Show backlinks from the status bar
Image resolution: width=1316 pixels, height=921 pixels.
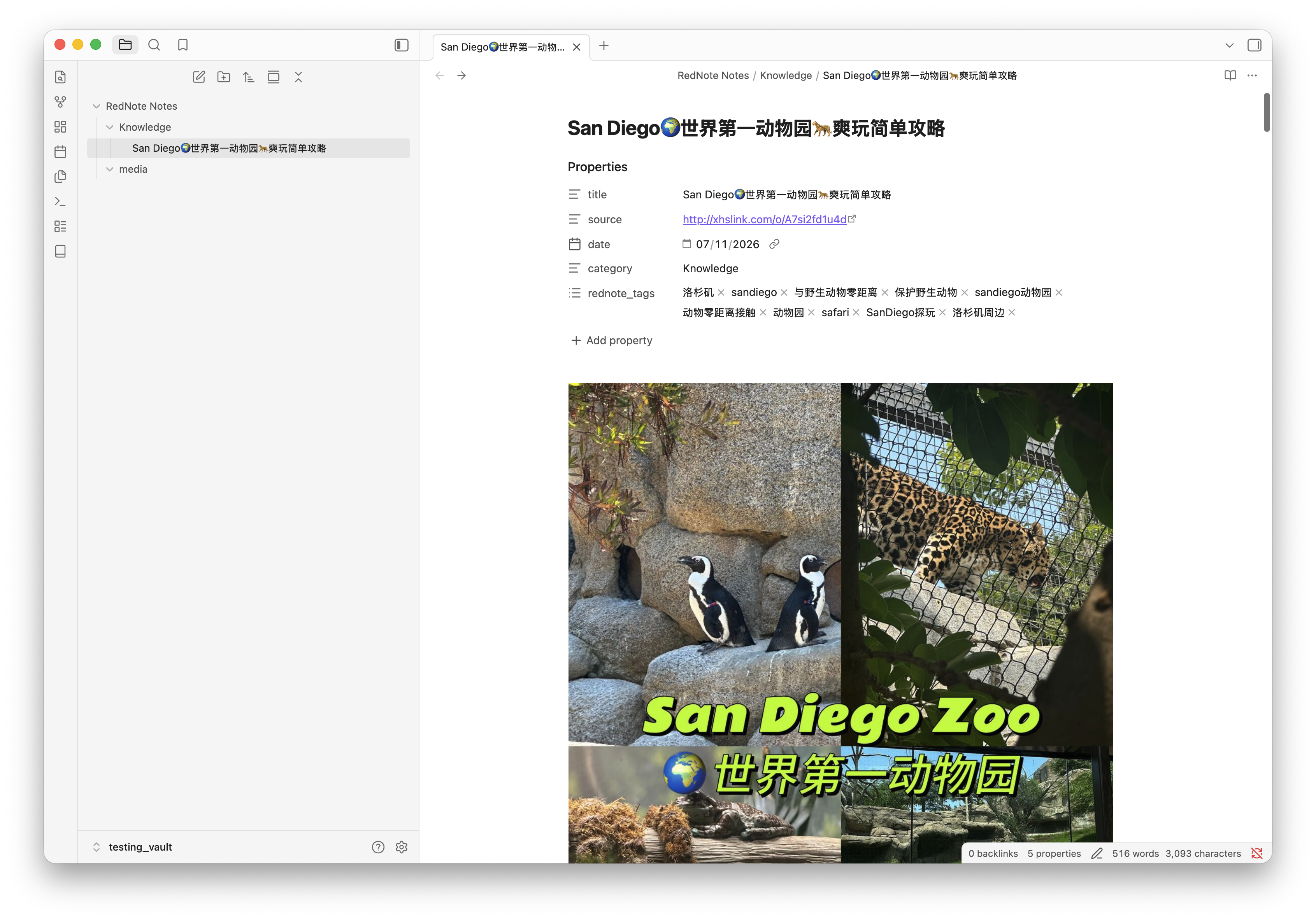coord(993,853)
